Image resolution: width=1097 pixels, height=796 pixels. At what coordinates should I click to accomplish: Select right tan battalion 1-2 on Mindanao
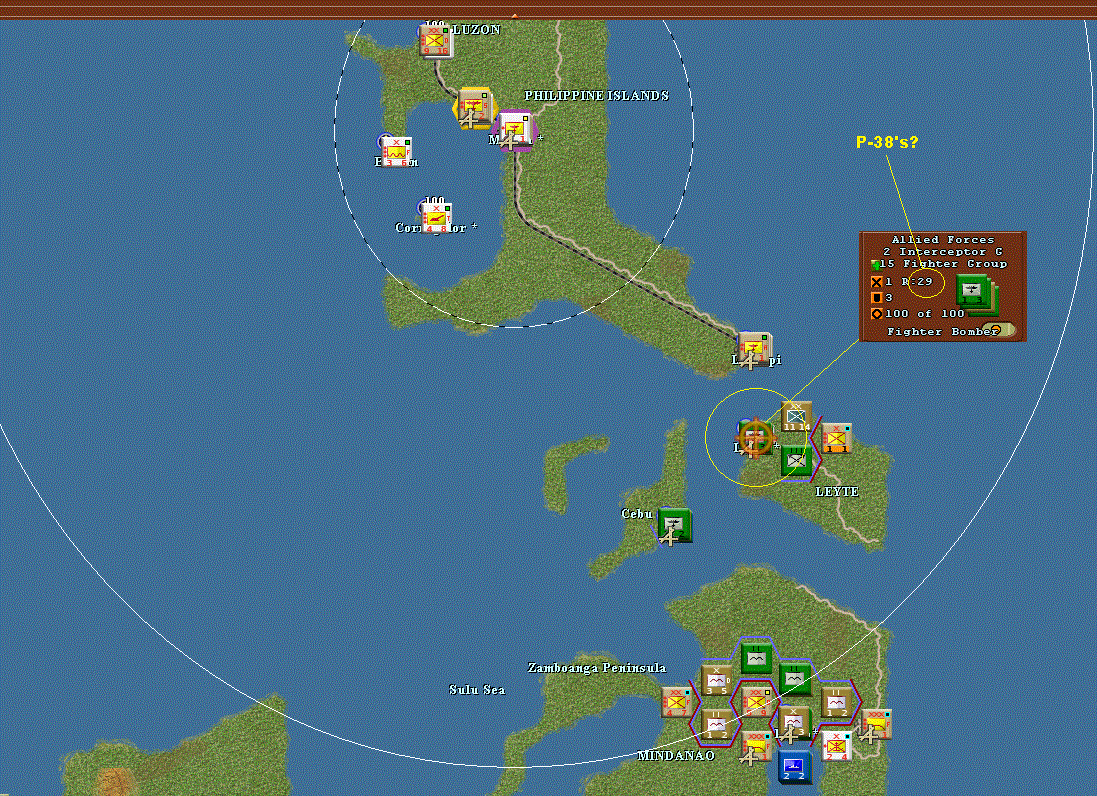coord(836,702)
